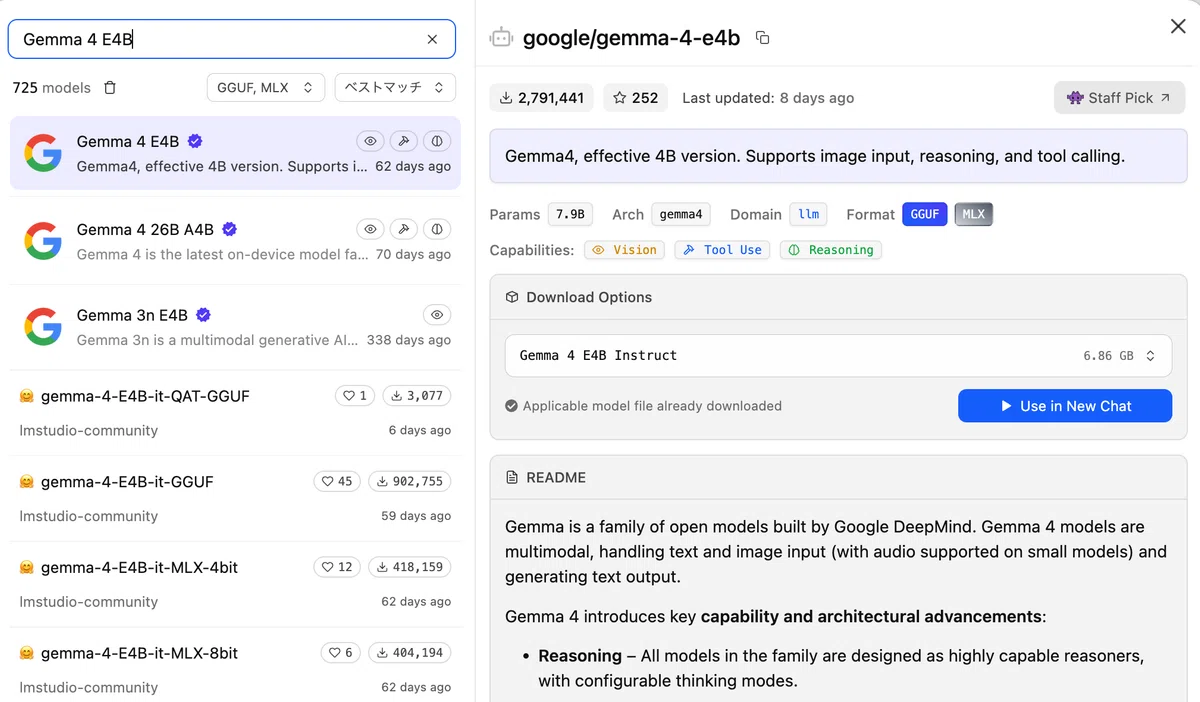Image resolution: width=1200 pixels, height=702 pixels.
Task: Select the GGUF format
Action: click(924, 214)
